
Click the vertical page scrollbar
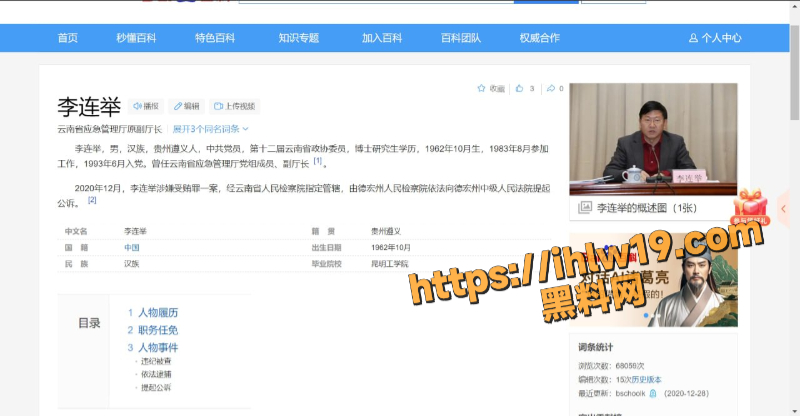(795, 71)
